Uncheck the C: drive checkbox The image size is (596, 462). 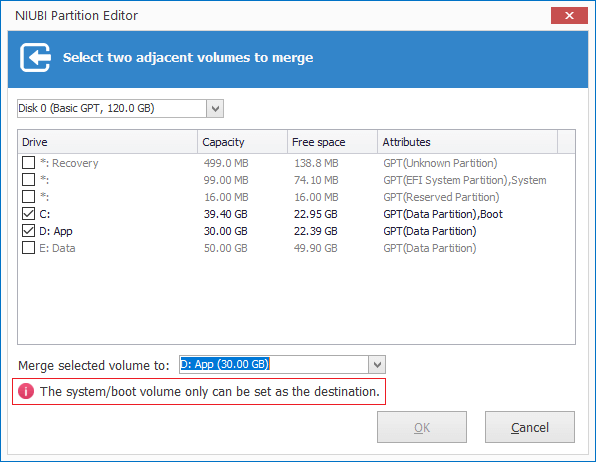(29, 214)
